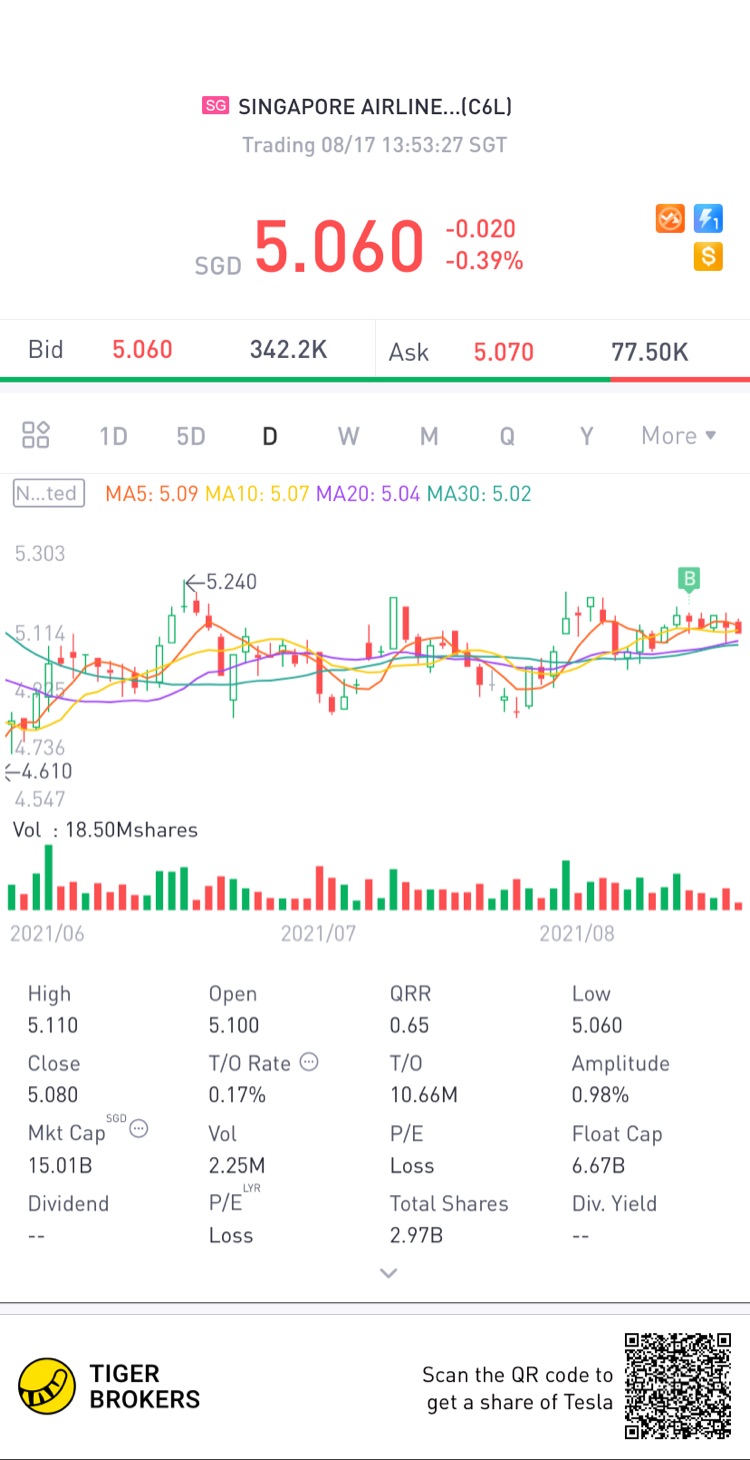Switch to the 5D chart tab
The width and height of the screenshot is (750, 1460).
click(190, 436)
